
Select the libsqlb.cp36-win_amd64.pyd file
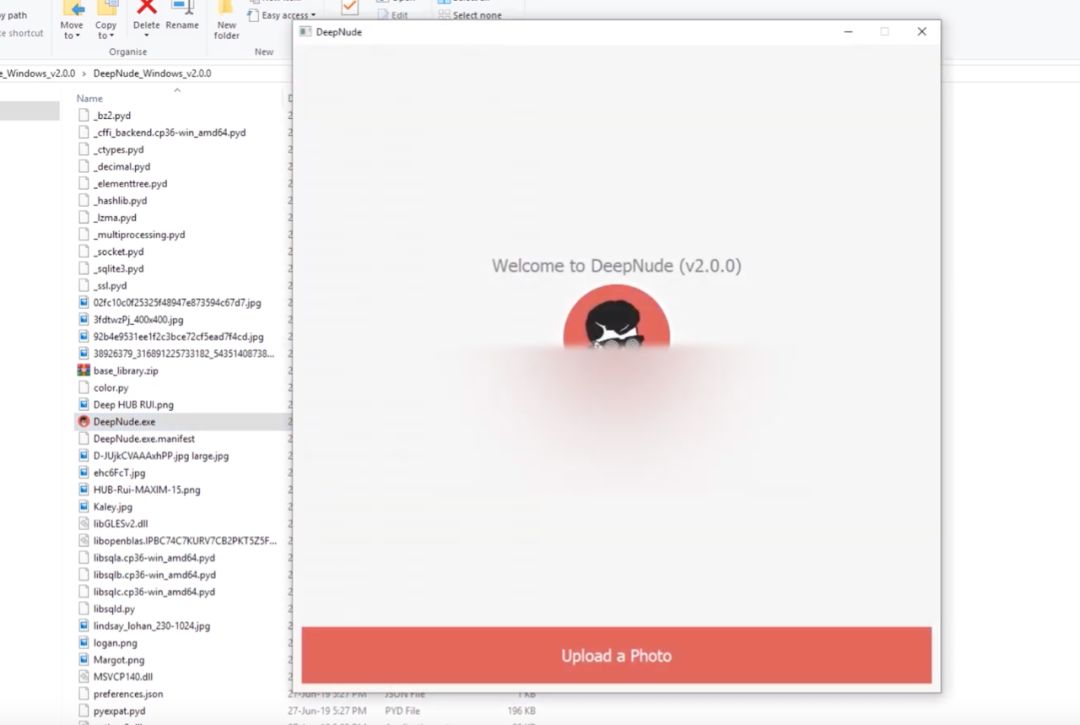[x=154, y=574]
